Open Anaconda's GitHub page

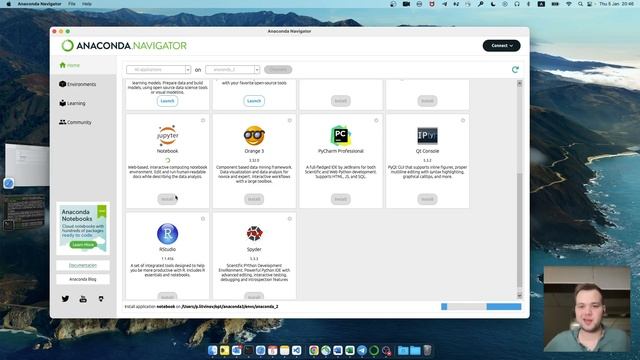click(x=101, y=299)
